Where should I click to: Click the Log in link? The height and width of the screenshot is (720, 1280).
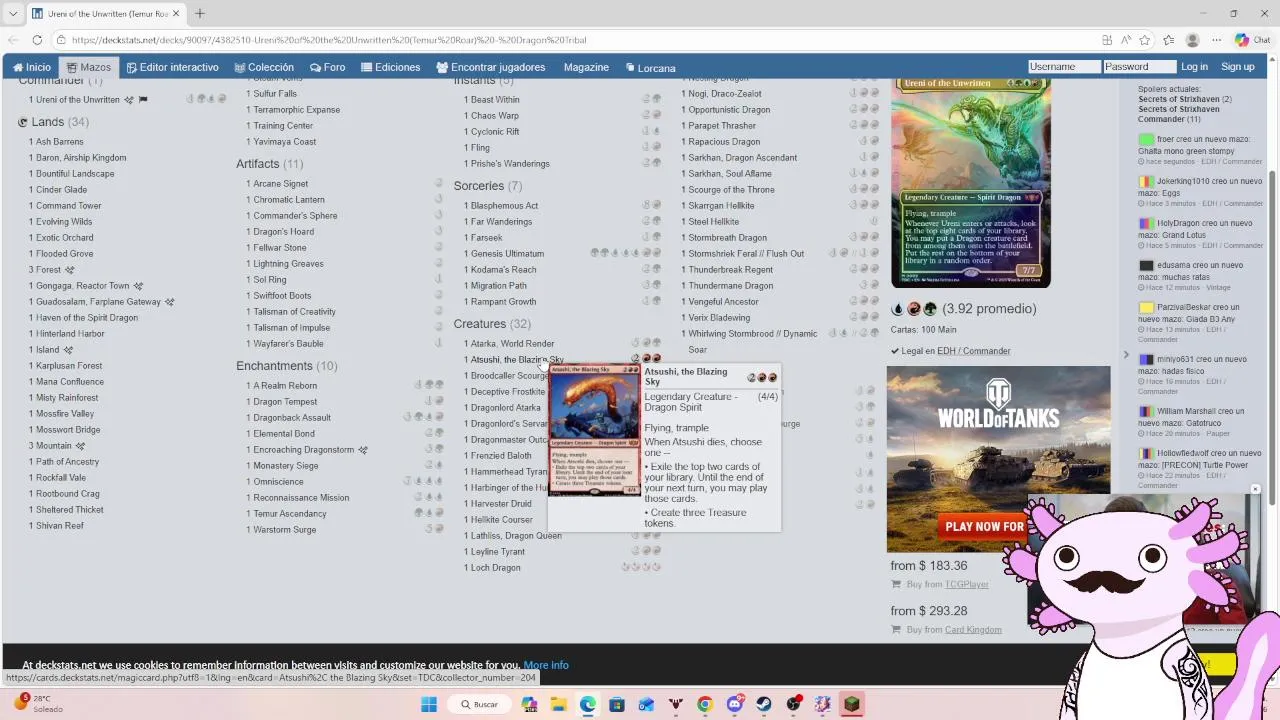click(1194, 67)
